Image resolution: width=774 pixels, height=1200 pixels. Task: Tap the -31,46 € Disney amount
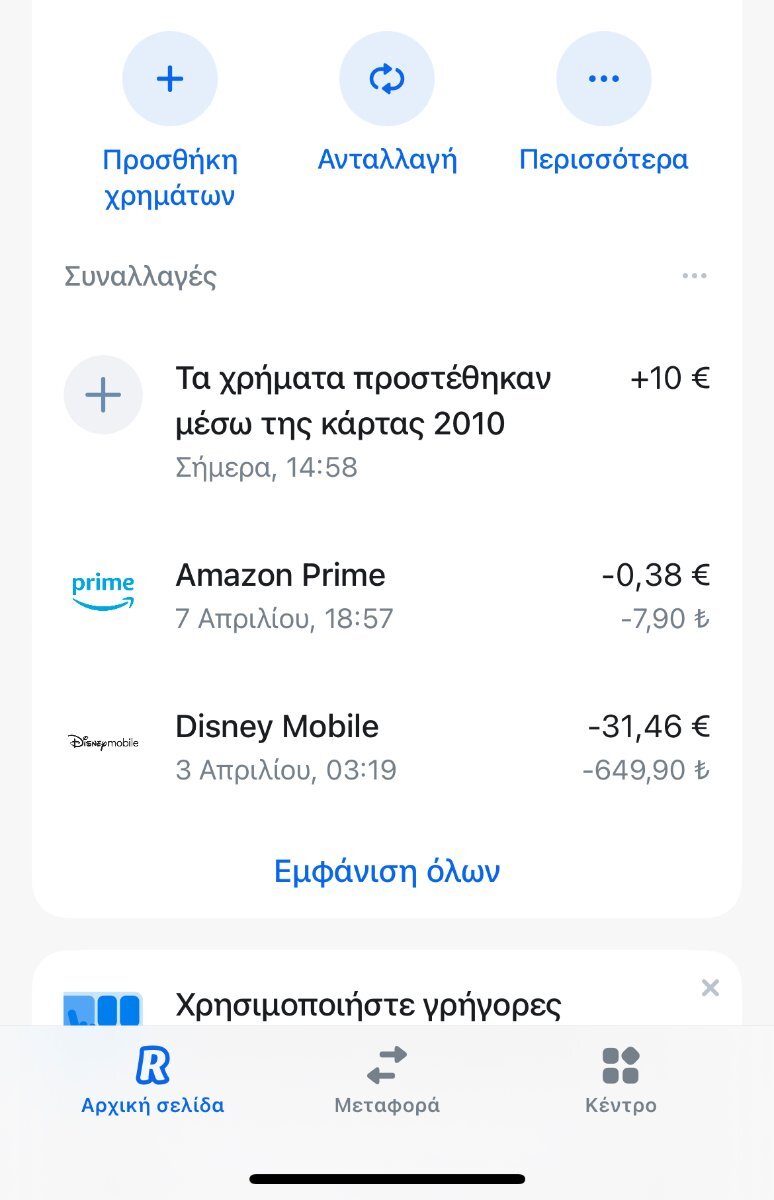point(648,726)
